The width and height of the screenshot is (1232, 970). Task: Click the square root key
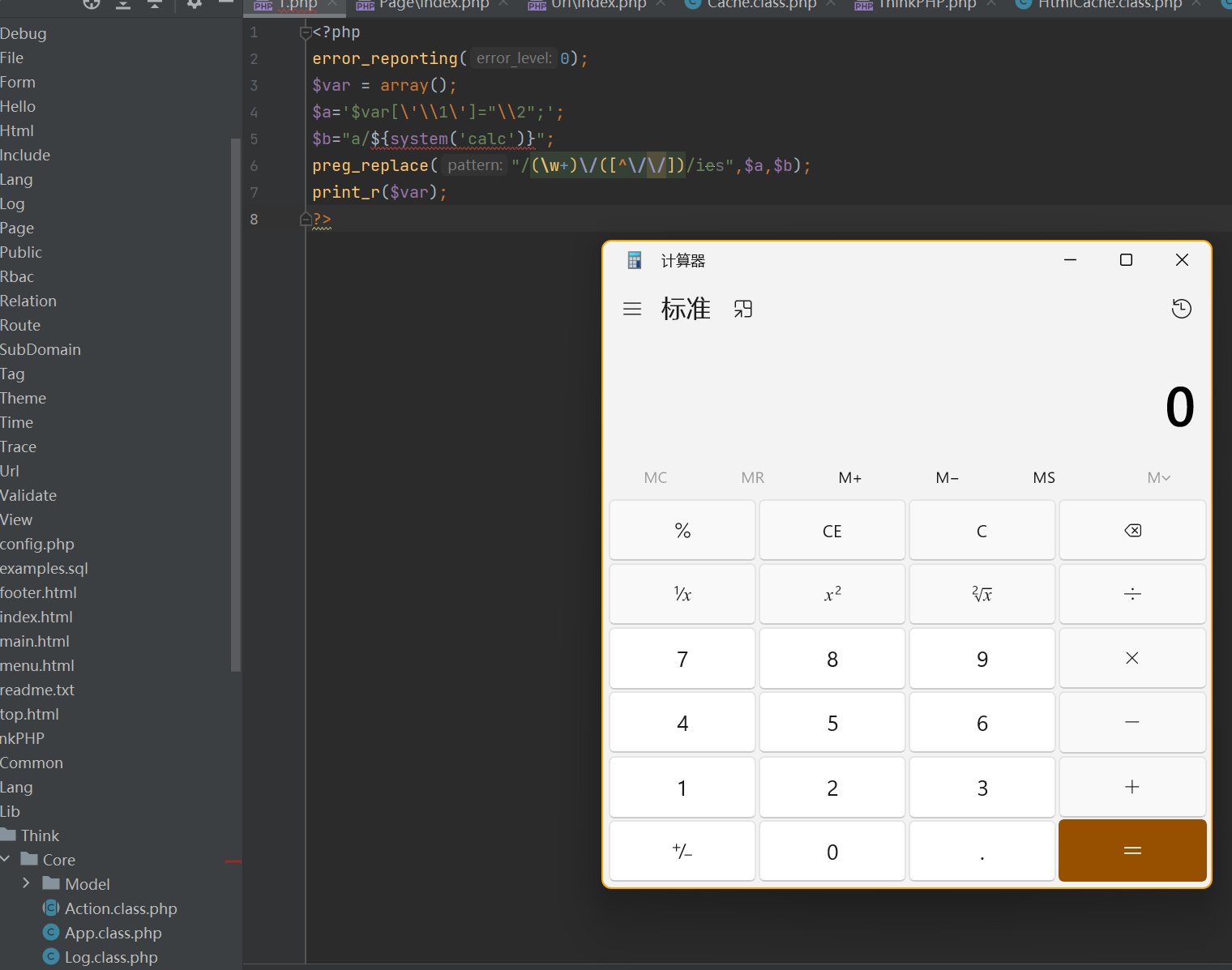982,594
